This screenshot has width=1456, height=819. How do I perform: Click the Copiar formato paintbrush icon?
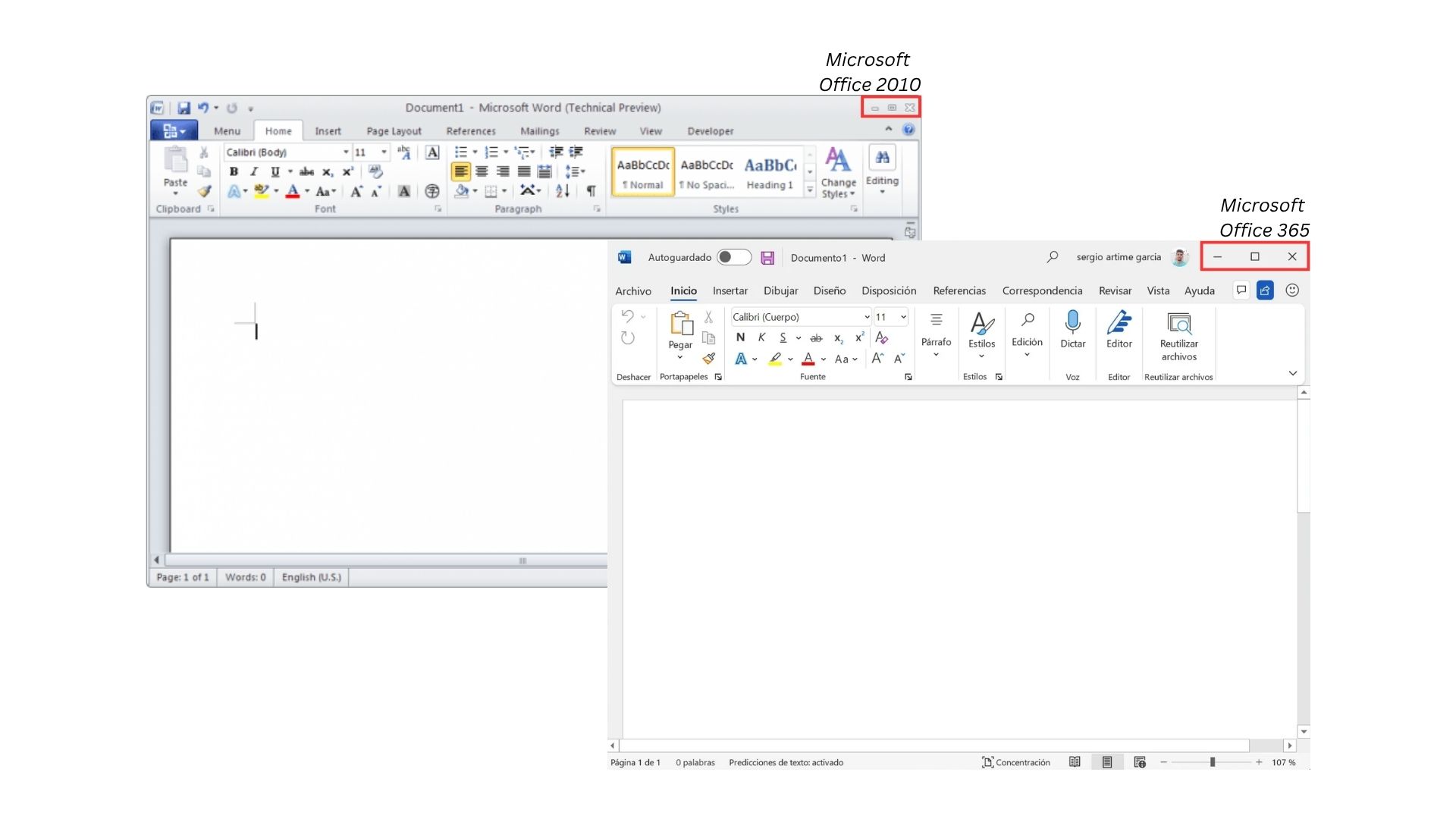[708, 359]
